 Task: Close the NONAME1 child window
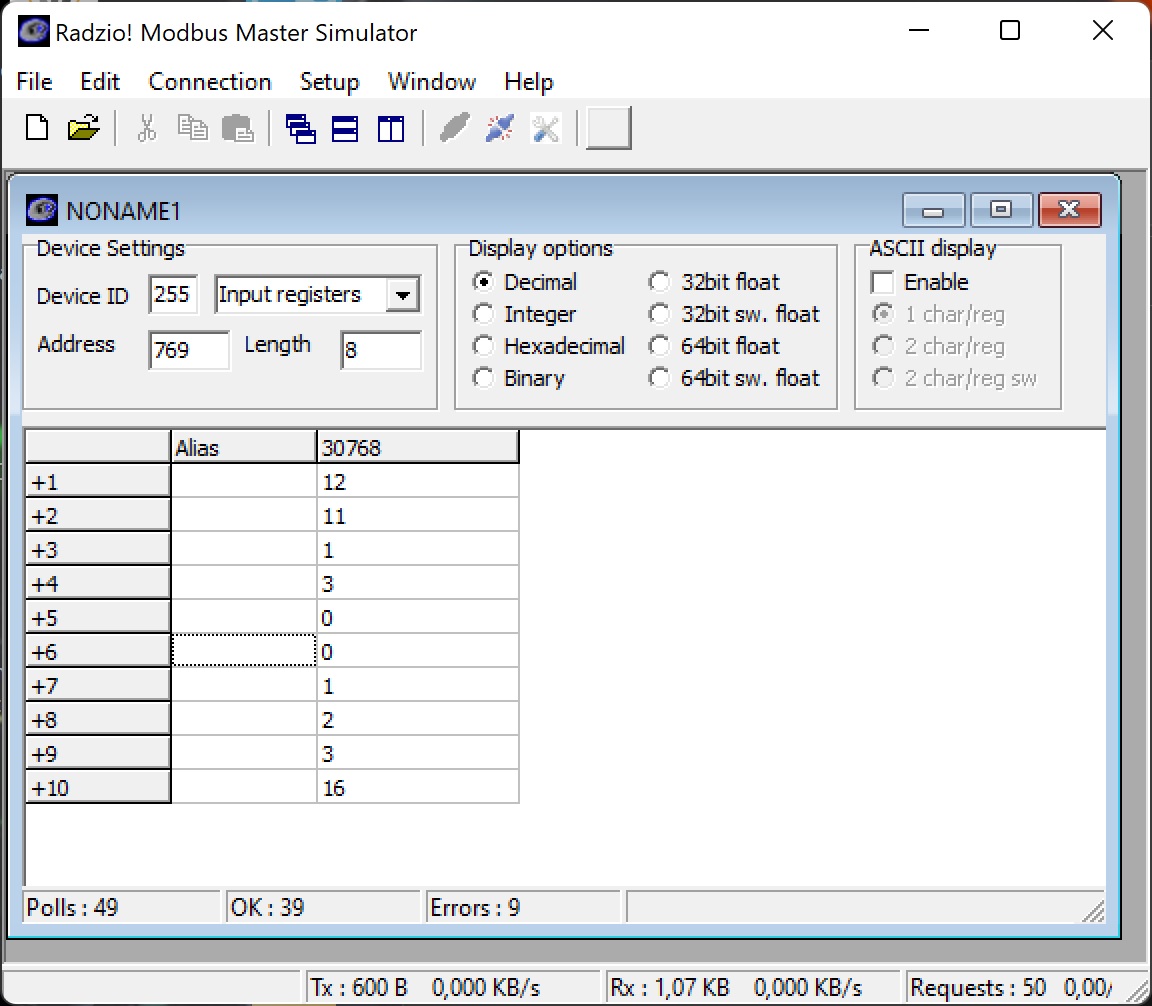1070,210
